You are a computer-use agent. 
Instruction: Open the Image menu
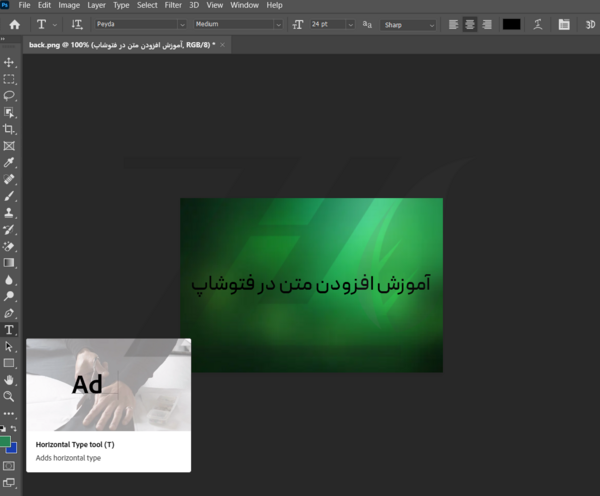point(69,5)
